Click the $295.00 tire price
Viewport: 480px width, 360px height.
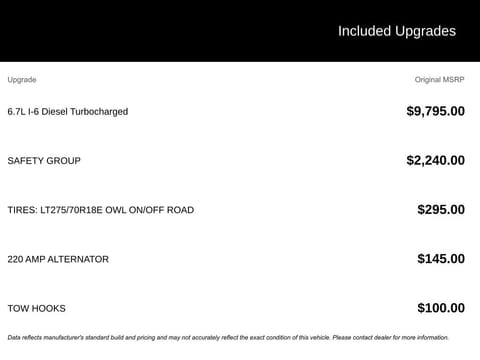pyautogui.click(x=441, y=210)
